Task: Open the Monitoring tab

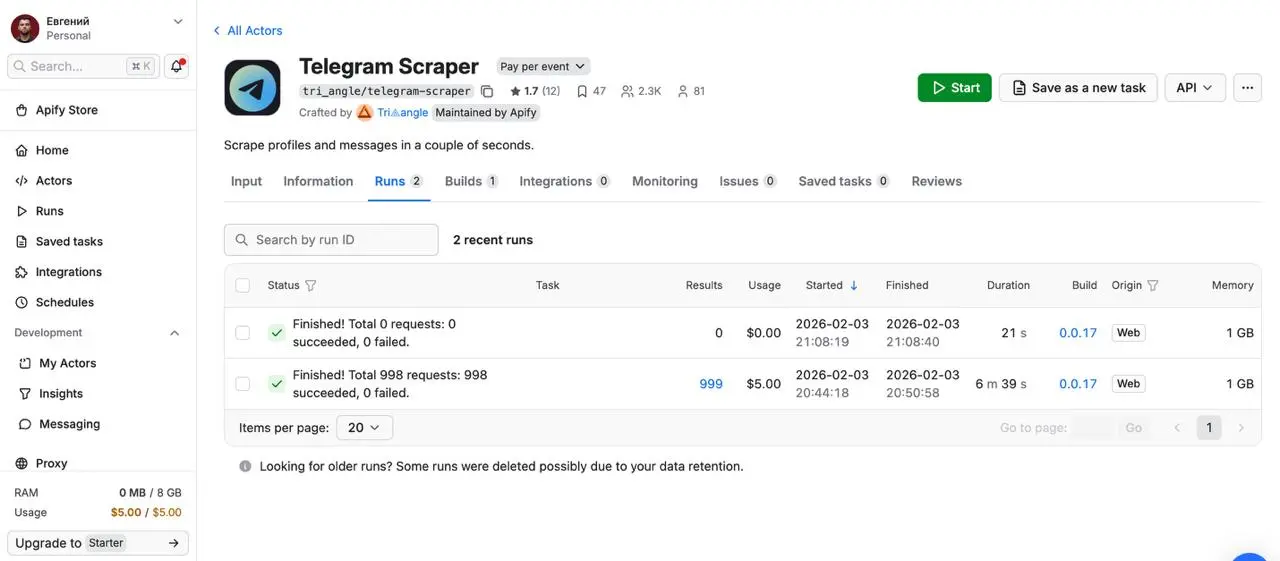Action: point(665,181)
